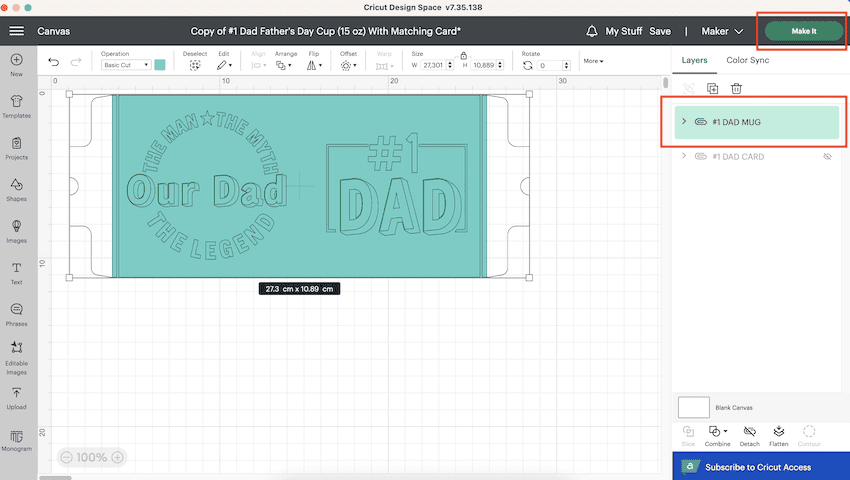This screenshot has height=480, width=850.
Task: Click the Rotate angle input field
Action: click(x=550, y=65)
